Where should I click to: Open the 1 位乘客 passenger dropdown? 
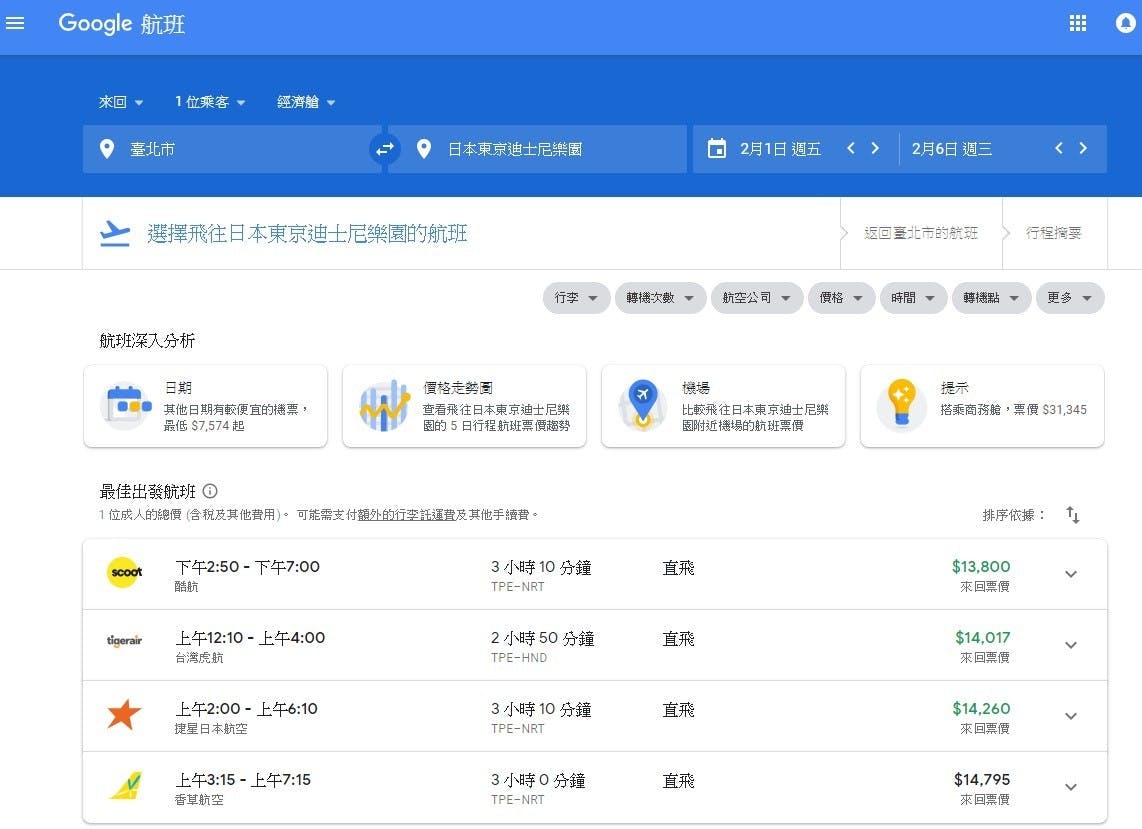coord(210,102)
